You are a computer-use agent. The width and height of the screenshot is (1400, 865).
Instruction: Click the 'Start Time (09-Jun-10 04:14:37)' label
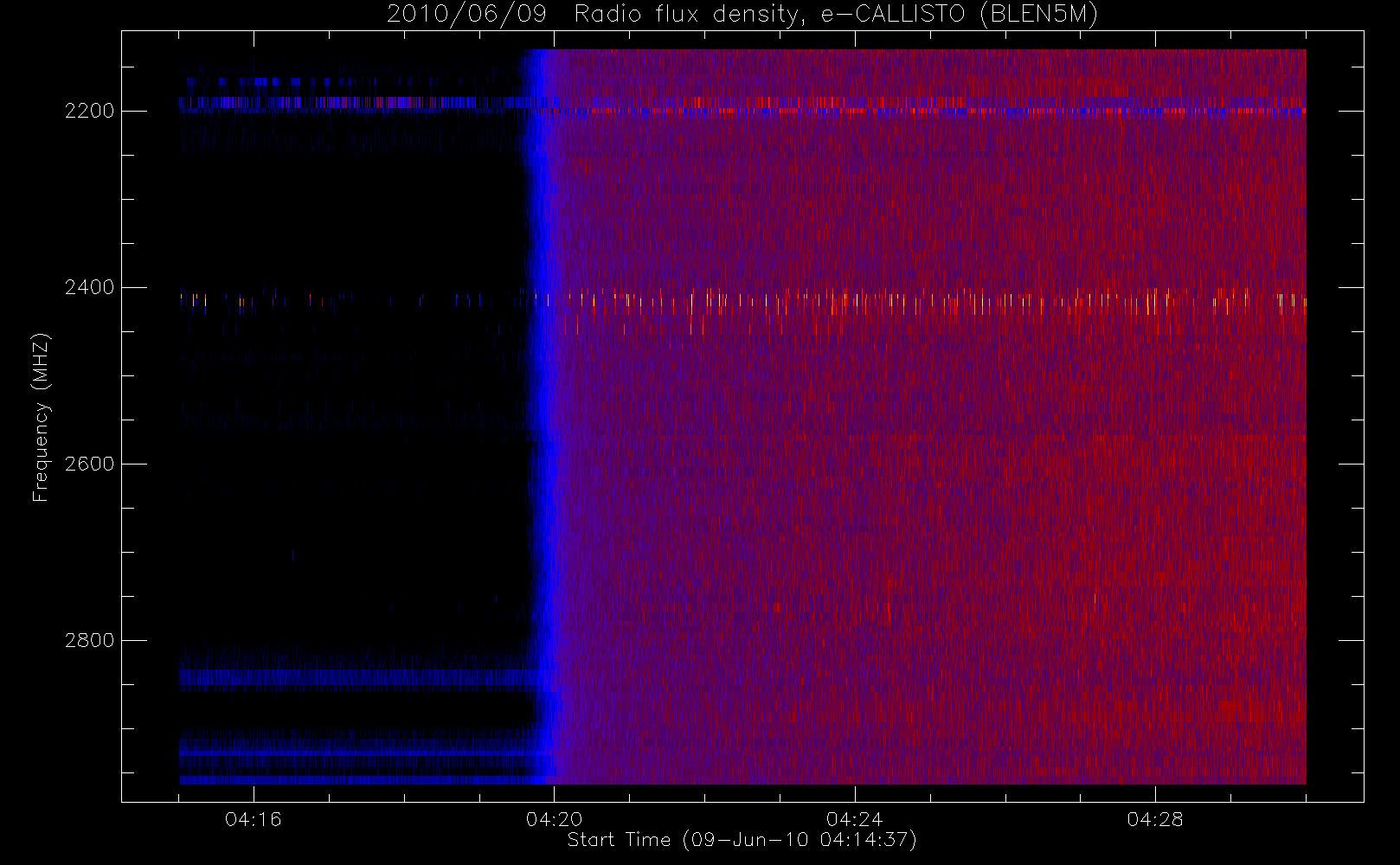(742, 840)
